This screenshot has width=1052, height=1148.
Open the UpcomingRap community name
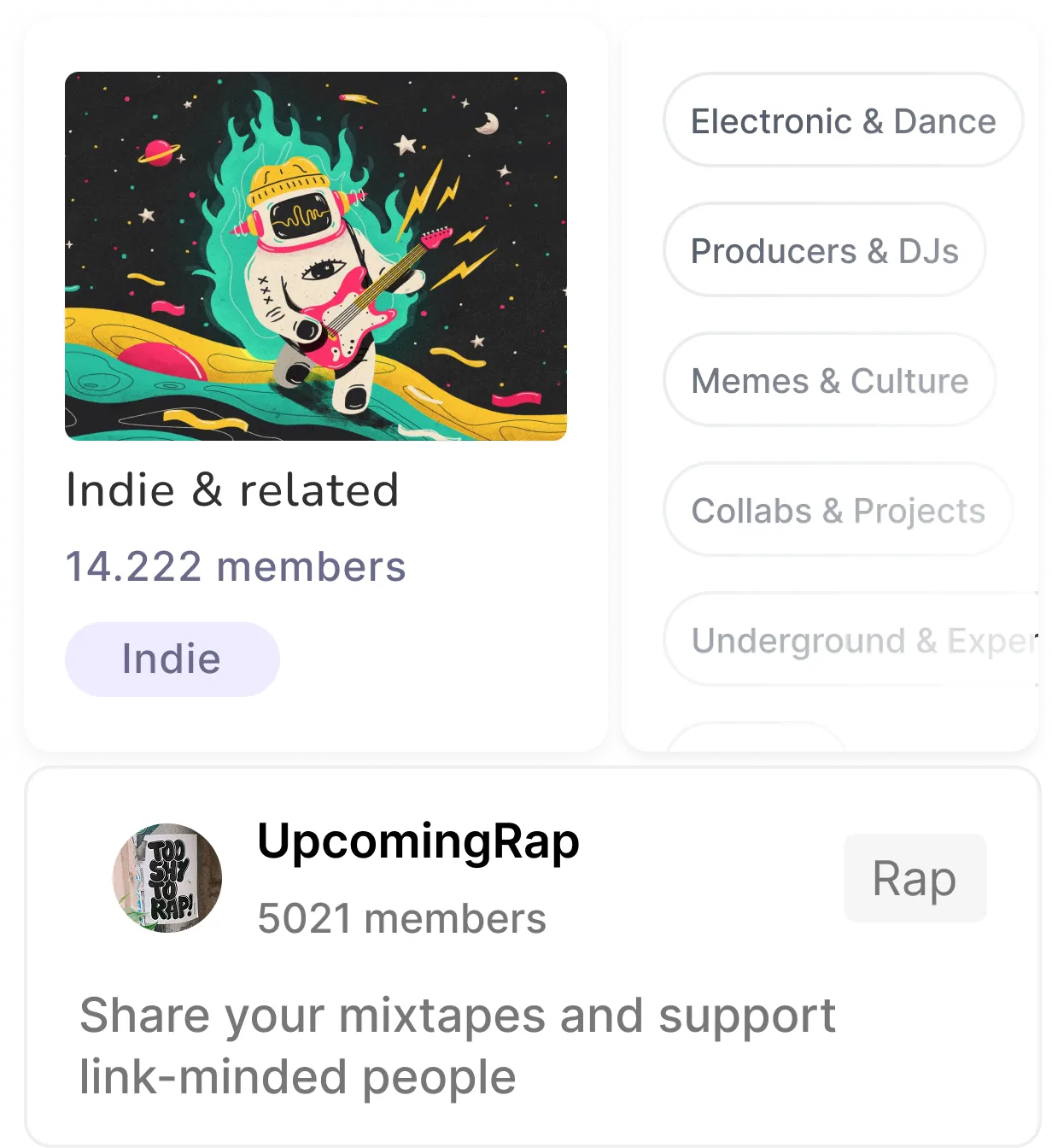[418, 841]
